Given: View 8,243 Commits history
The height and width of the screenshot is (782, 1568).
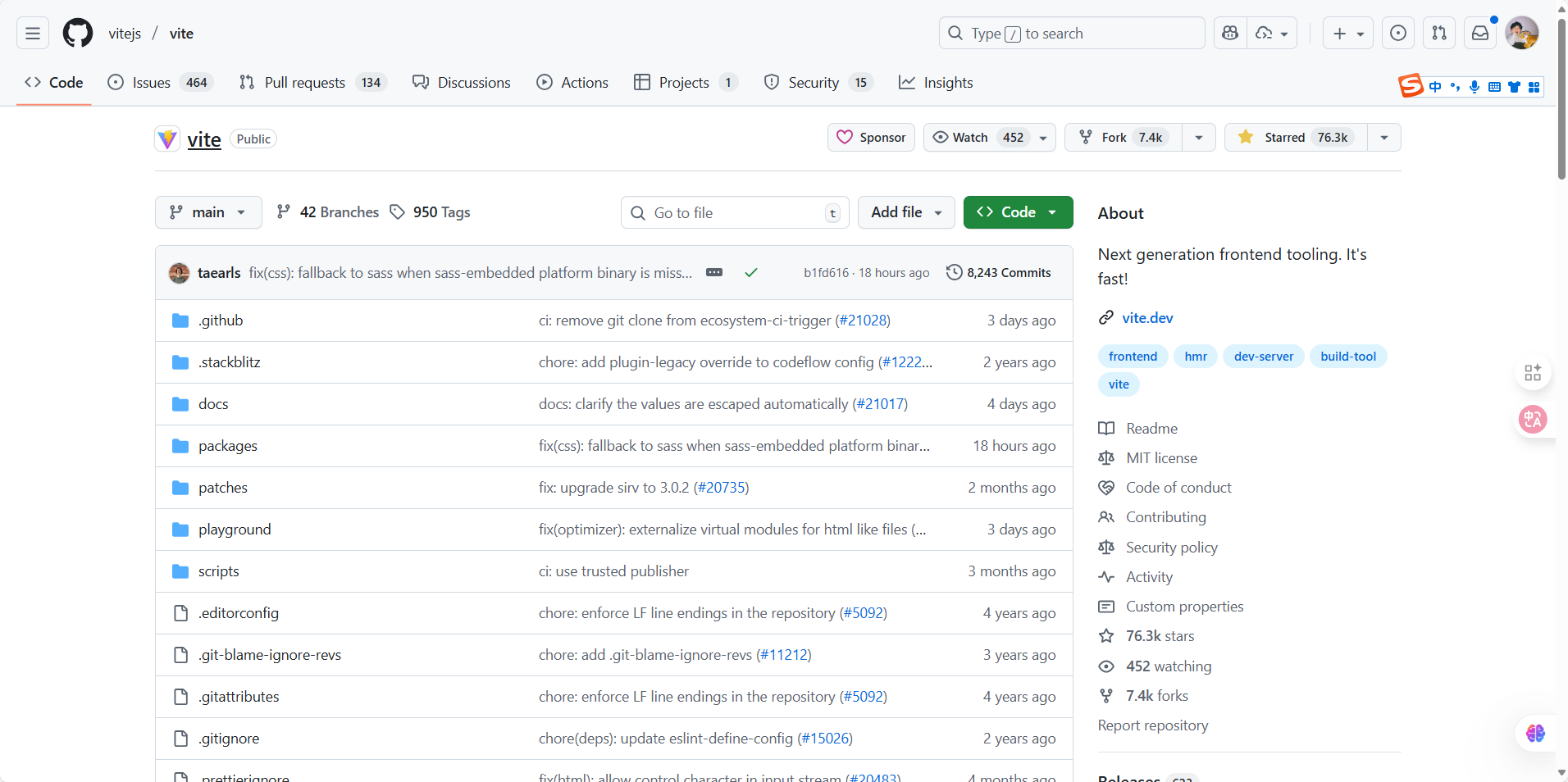Looking at the screenshot, I should pyautogui.click(x=999, y=273).
